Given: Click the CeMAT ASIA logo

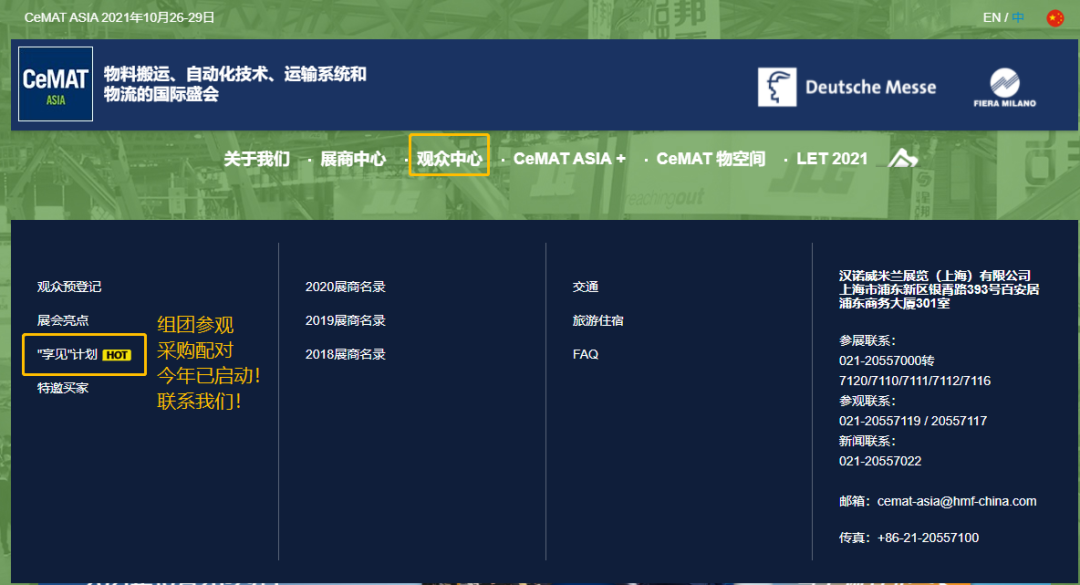Looking at the screenshot, I should pos(56,84).
